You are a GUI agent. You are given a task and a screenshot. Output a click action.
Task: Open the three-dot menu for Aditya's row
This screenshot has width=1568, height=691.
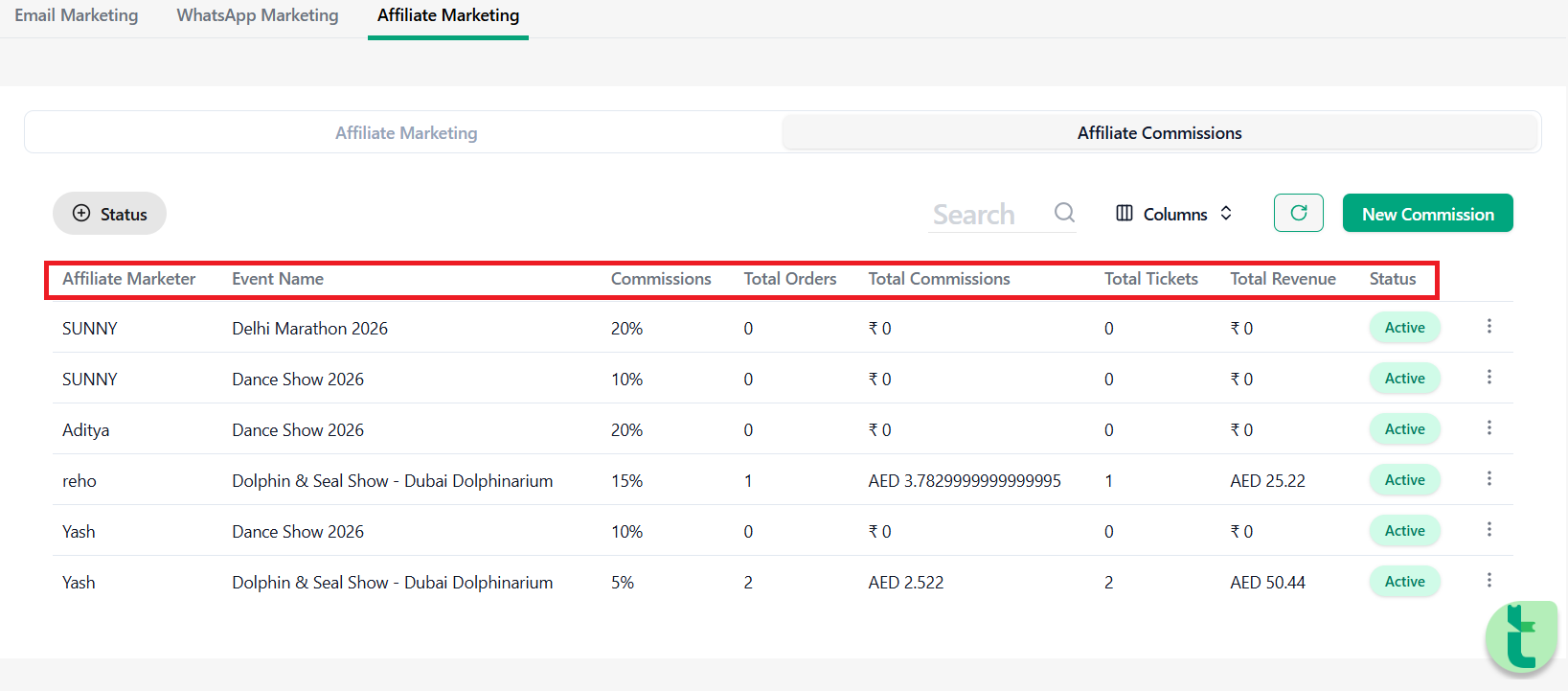coord(1488,428)
